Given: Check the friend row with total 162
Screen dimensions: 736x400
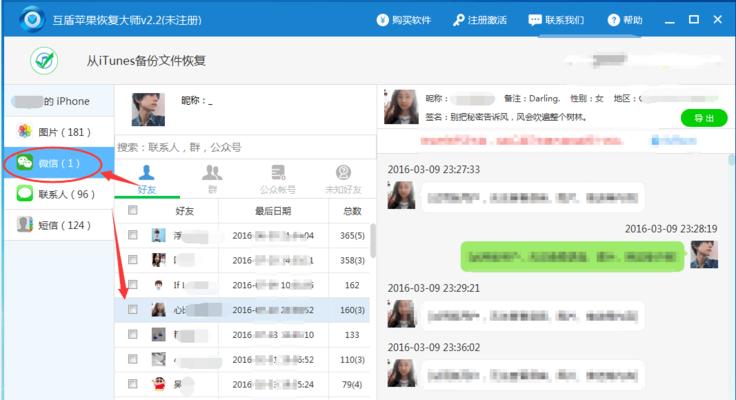Looking at the screenshot, I should 133,285.
